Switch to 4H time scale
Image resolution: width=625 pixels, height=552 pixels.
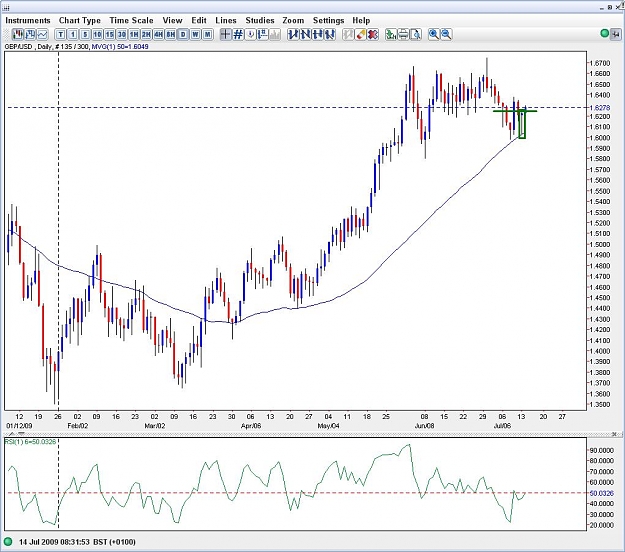click(x=159, y=34)
